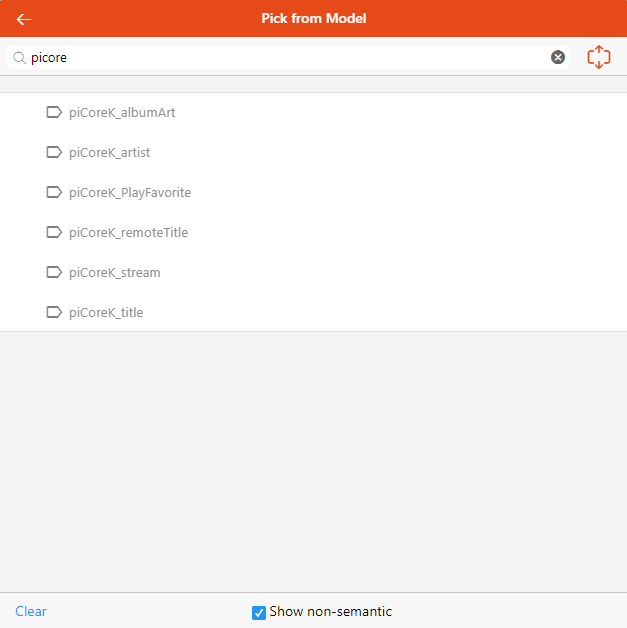627x628 pixels.
Task: Click tag icon beside piCoreK_artist
Action: tap(54, 152)
